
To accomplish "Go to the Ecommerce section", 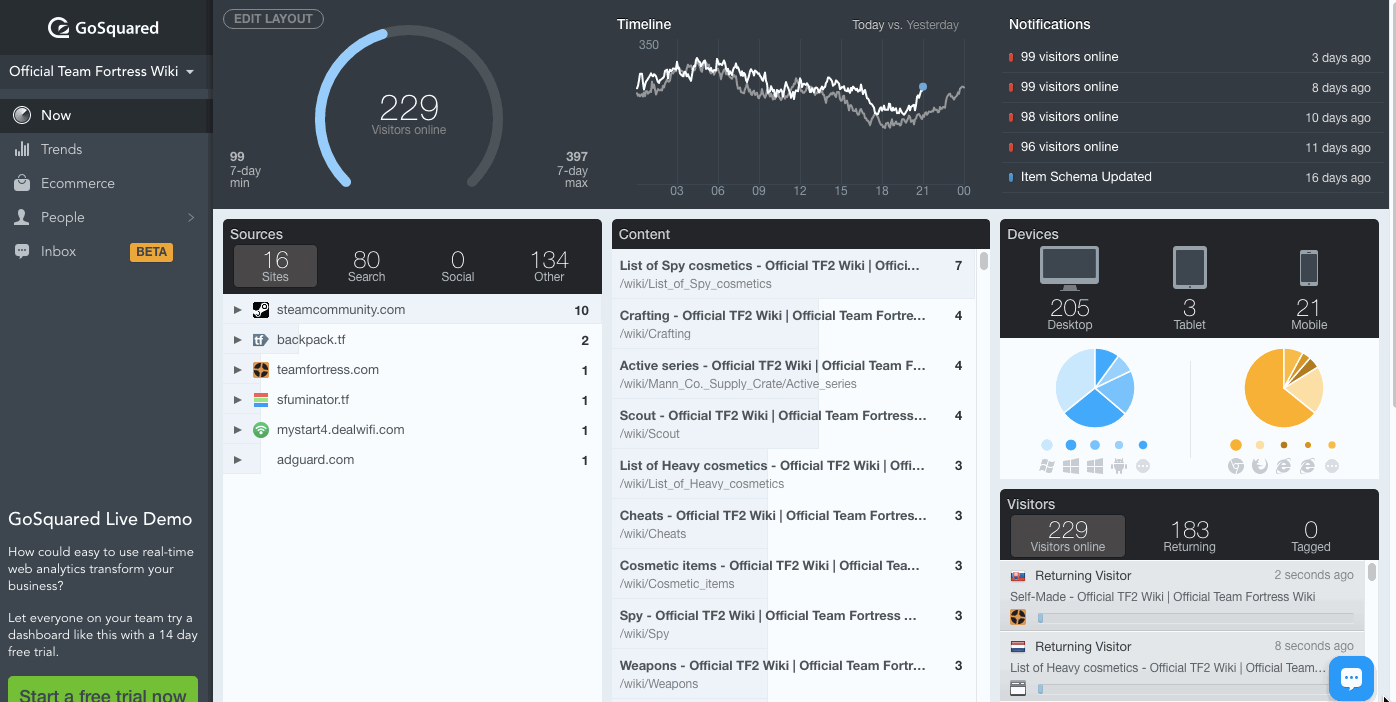I will click(x=106, y=183).
